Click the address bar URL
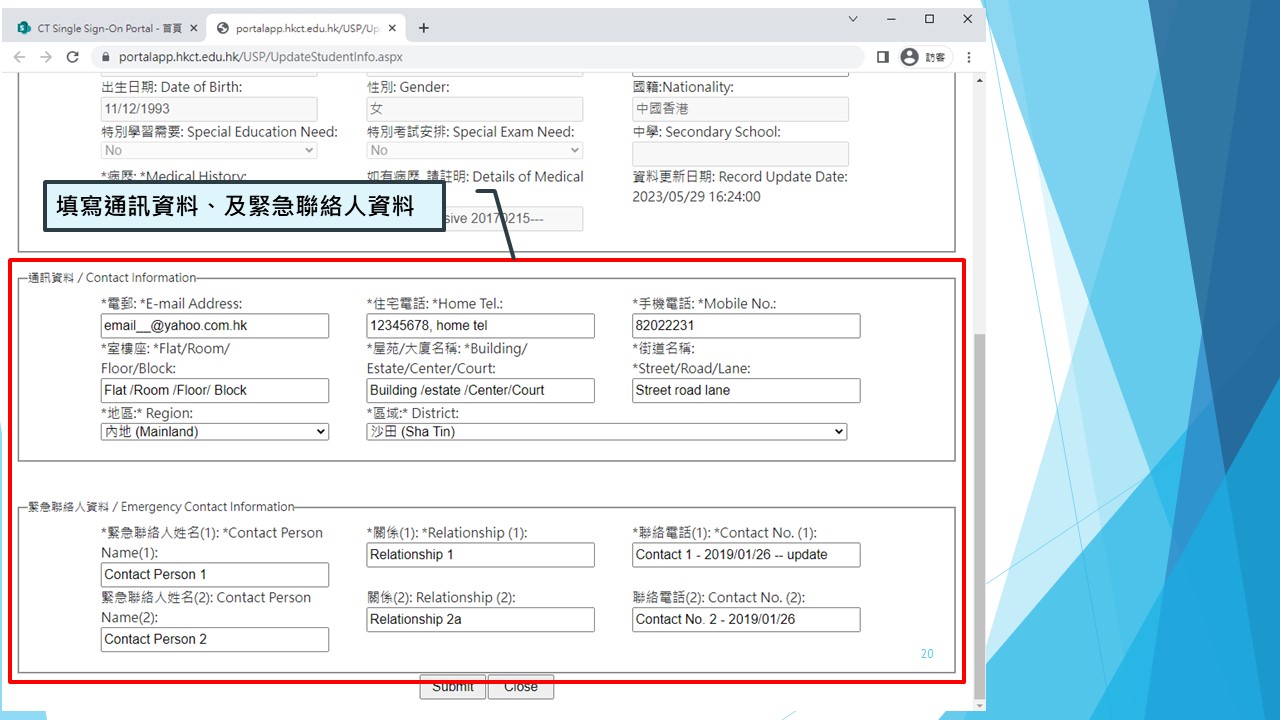Screen dimensions: 1280x720 coord(260,57)
